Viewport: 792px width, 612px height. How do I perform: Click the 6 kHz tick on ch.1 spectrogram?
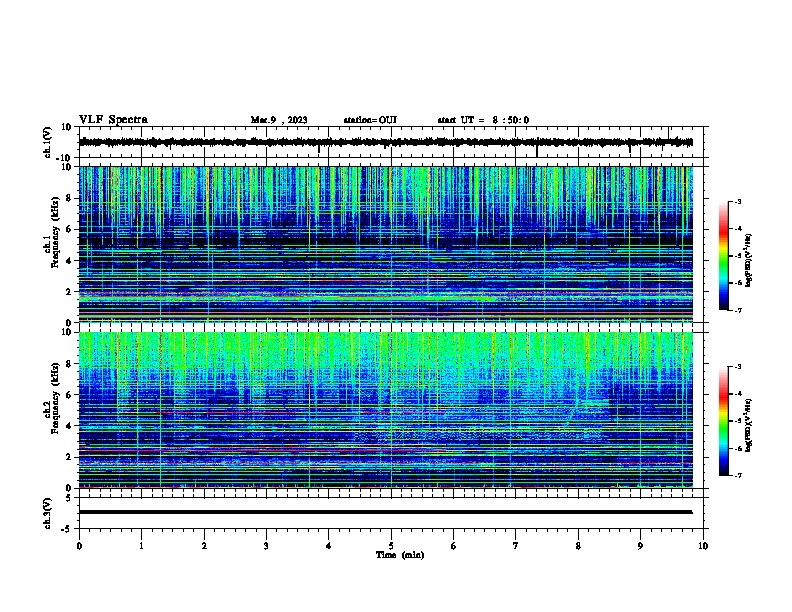pos(69,229)
